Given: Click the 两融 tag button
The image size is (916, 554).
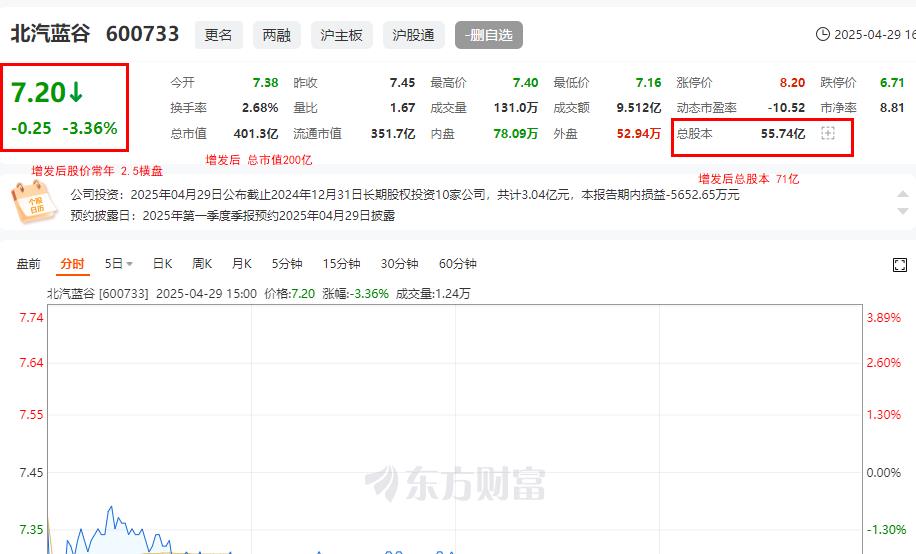Looking at the screenshot, I should (x=276, y=35).
